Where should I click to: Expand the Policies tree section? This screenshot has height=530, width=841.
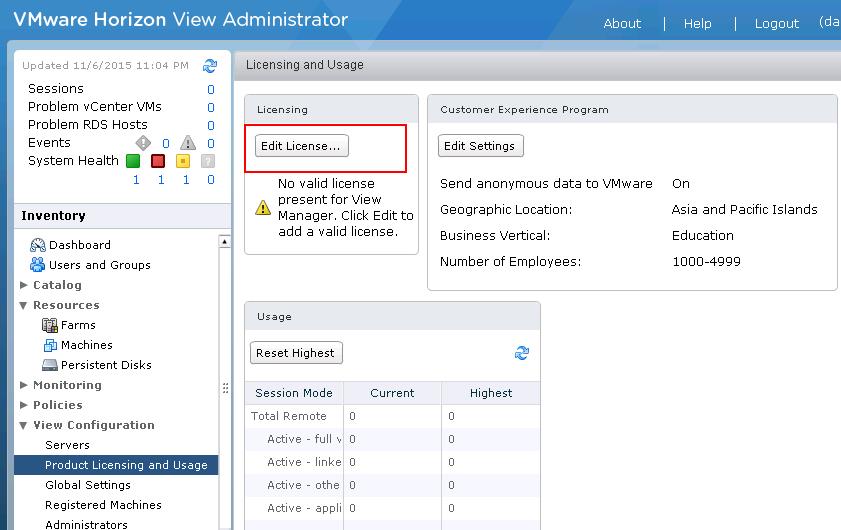pyautogui.click(x=24, y=405)
